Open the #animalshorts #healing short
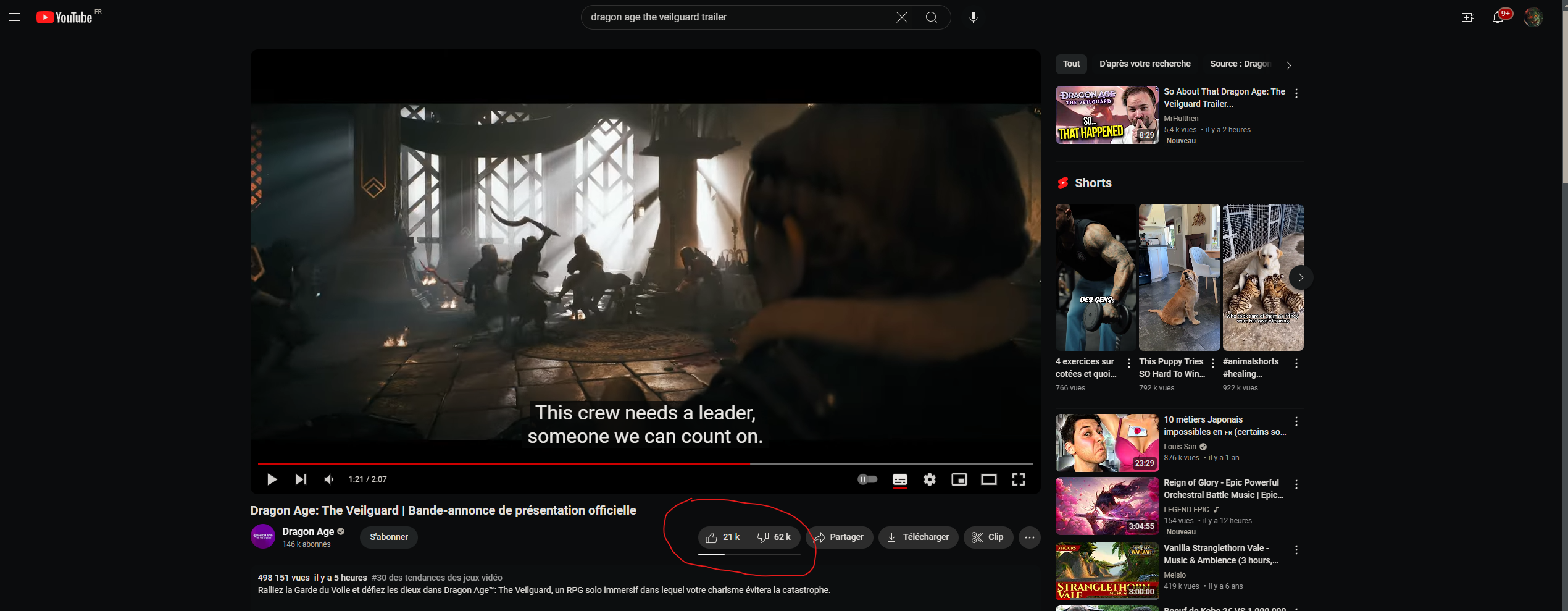The image size is (1568, 611). click(1263, 277)
